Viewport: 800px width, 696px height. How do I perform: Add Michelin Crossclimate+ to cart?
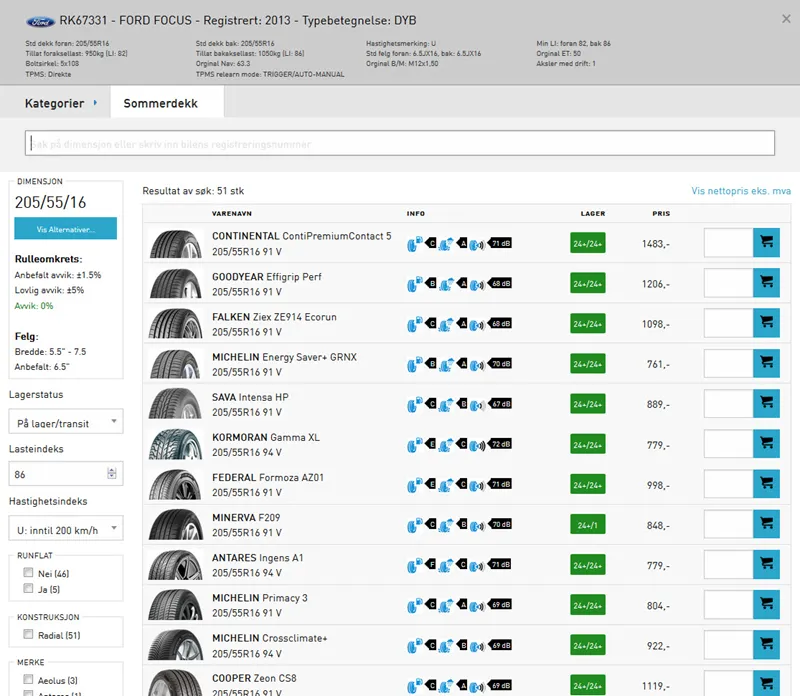(766, 645)
